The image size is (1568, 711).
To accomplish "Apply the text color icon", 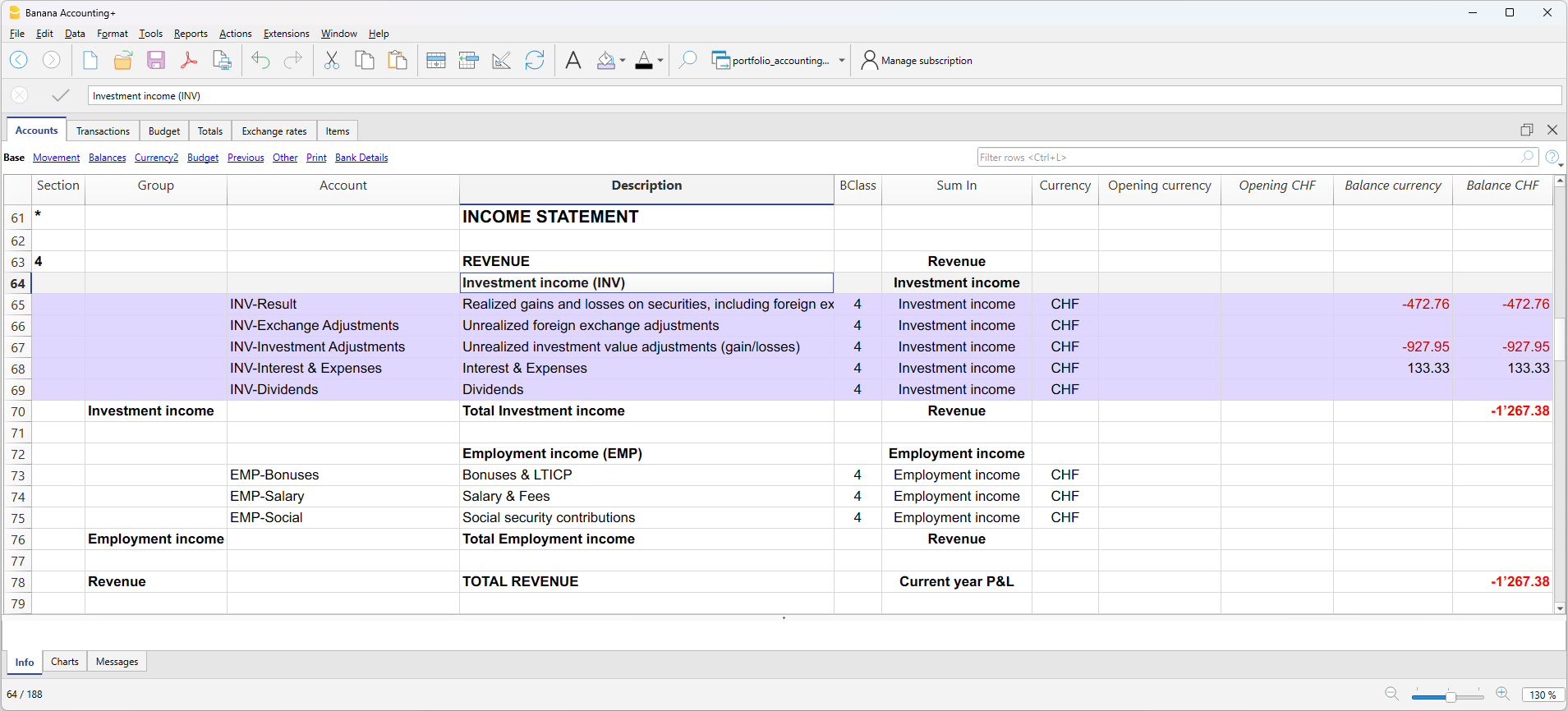I will click(644, 60).
